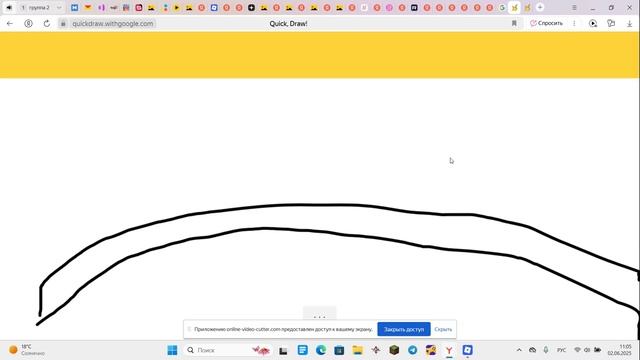Open the blue square app at taskbar end
This screenshot has width=640, height=360.
(x=467, y=350)
